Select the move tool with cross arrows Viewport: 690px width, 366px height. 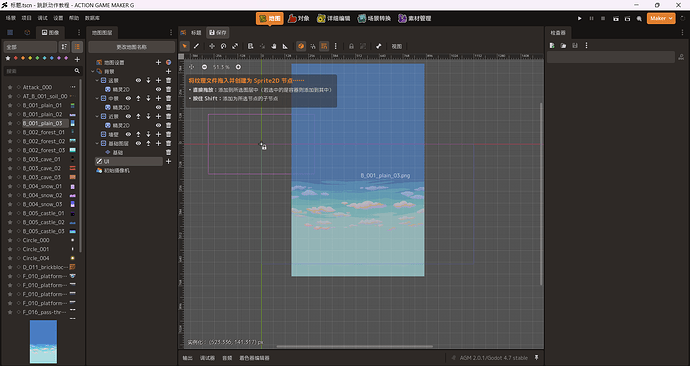pyautogui.click(x=212, y=46)
